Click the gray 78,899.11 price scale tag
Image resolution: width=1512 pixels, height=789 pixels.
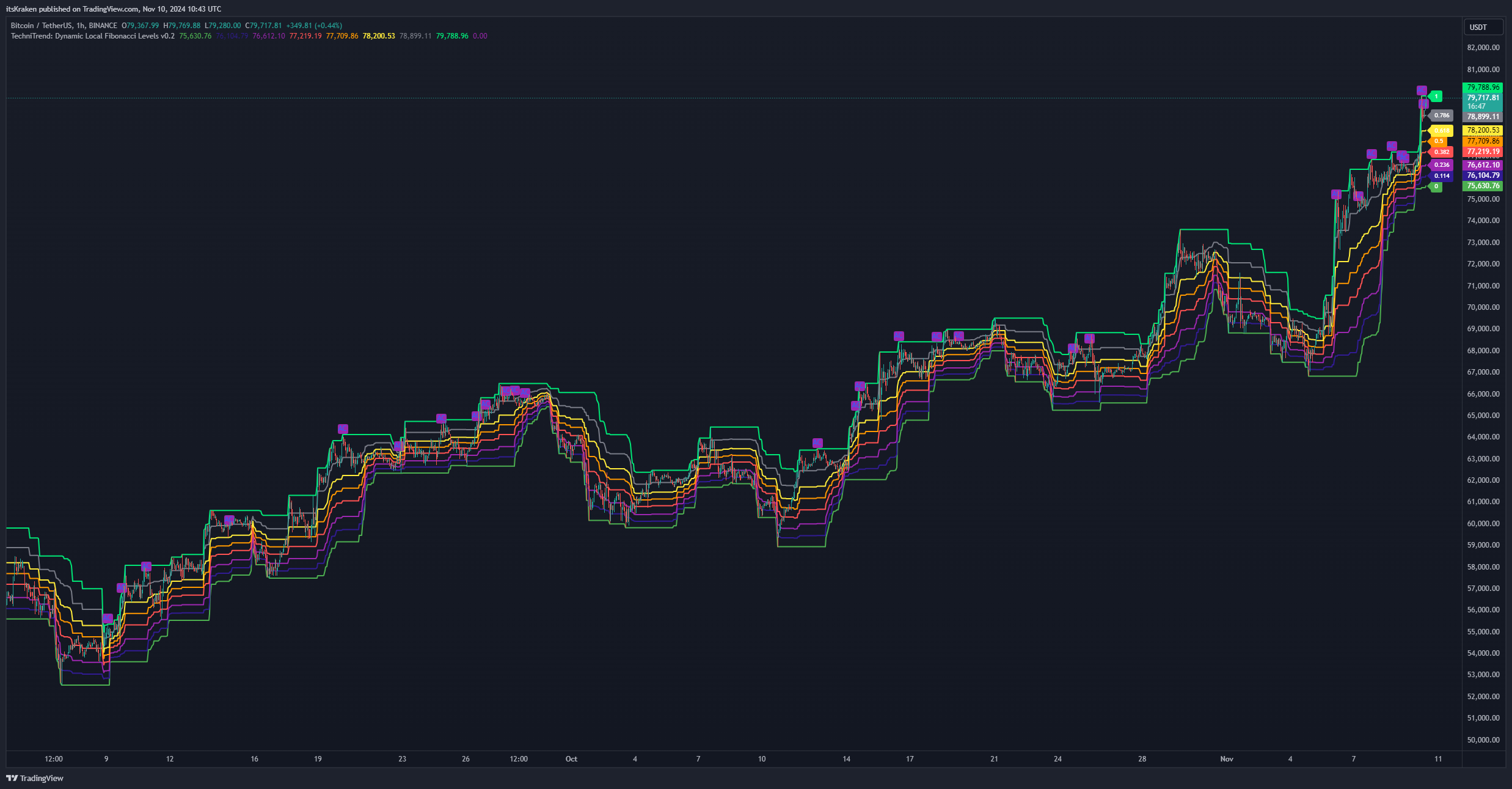[x=1483, y=117]
